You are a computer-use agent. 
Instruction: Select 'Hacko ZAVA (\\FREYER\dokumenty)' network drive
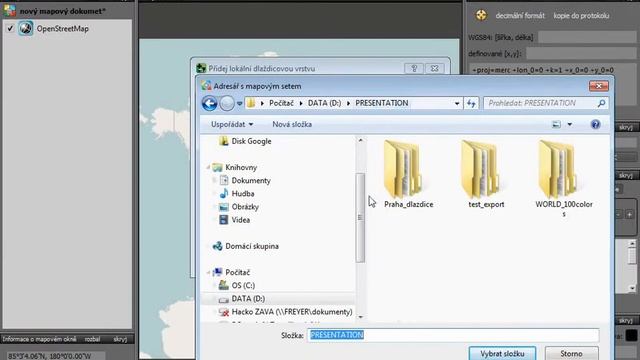click(292, 311)
